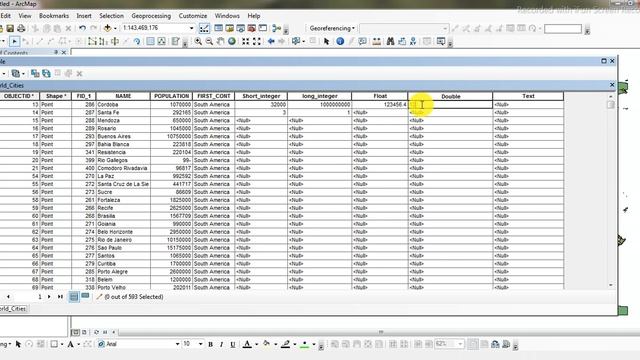The image size is (640, 360).
Task: Select the Measure tool
Action: (x=376, y=41)
